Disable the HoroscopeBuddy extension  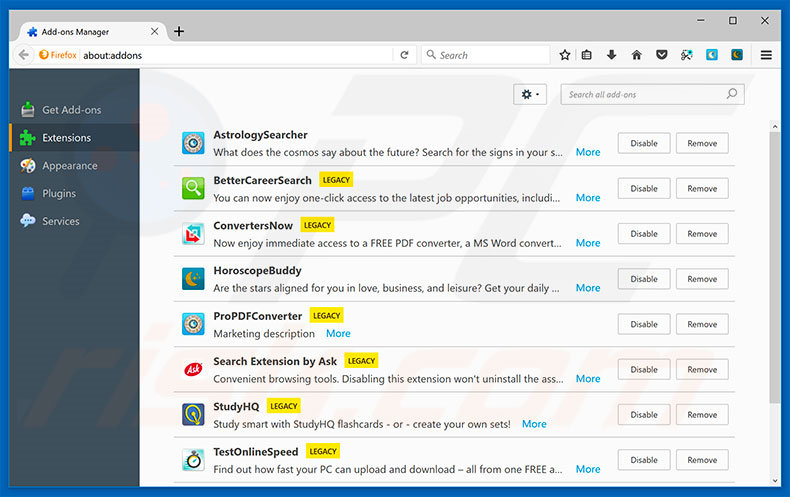point(643,279)
